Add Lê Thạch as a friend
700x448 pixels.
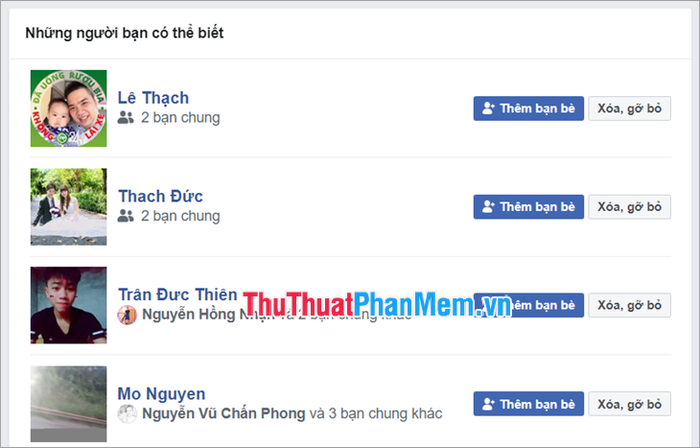pos(528,108)
